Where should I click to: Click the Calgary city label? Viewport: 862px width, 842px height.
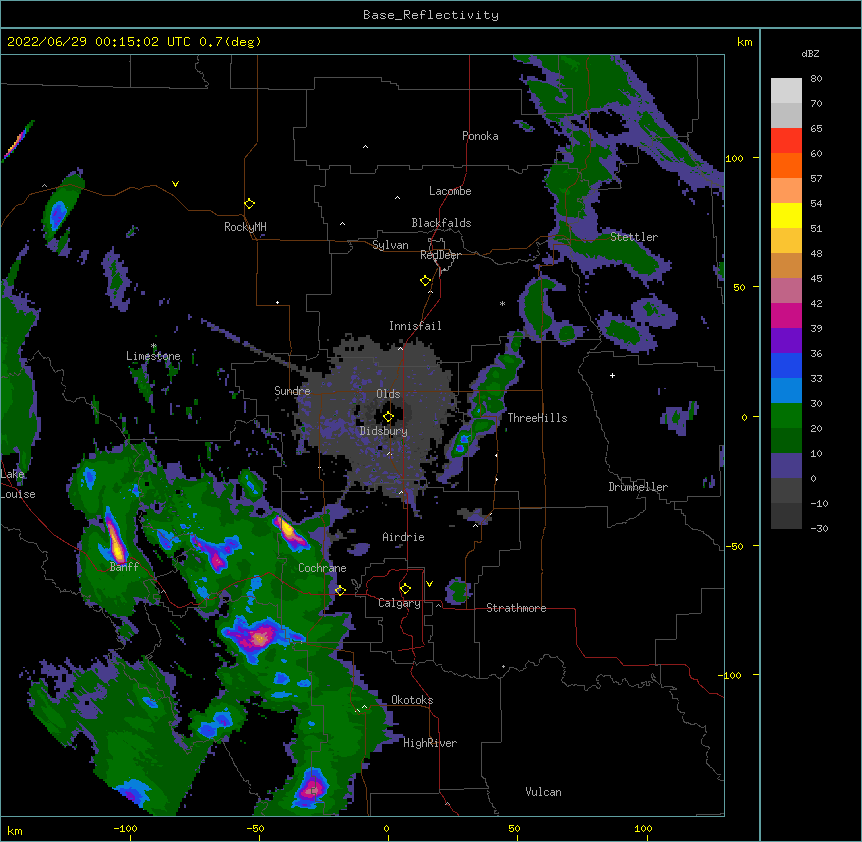(x=399, y=603)
